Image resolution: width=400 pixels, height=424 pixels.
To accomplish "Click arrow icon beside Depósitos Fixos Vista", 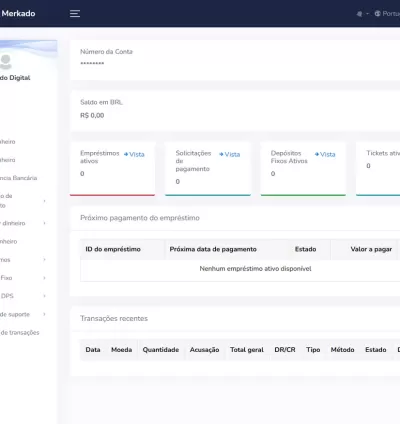I will coord(317,154).
